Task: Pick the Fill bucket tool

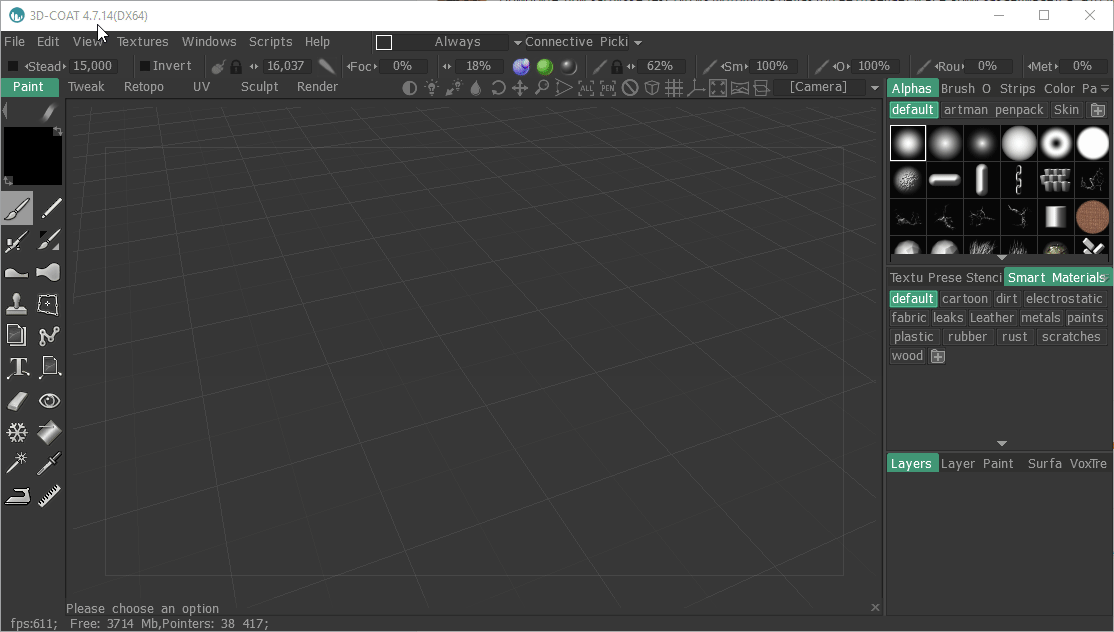Action: pos(49,432)
